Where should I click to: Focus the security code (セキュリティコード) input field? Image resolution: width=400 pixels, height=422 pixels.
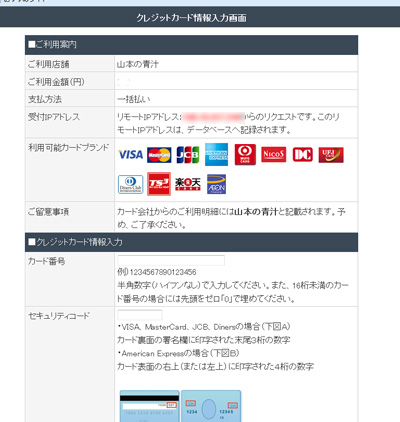(140, 315)
